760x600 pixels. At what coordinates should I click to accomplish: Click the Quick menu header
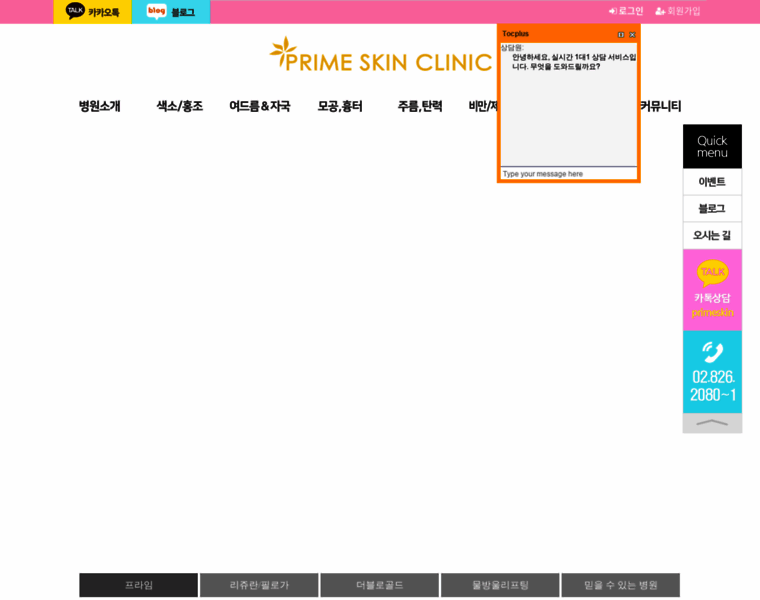click(x=712, y=146)
